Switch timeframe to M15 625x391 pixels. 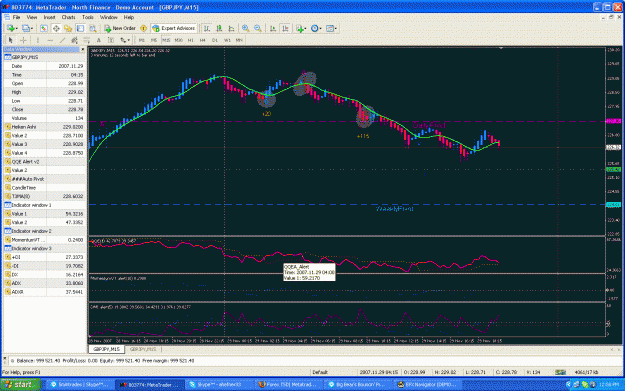pyautogui.click(x=166, y=40)
